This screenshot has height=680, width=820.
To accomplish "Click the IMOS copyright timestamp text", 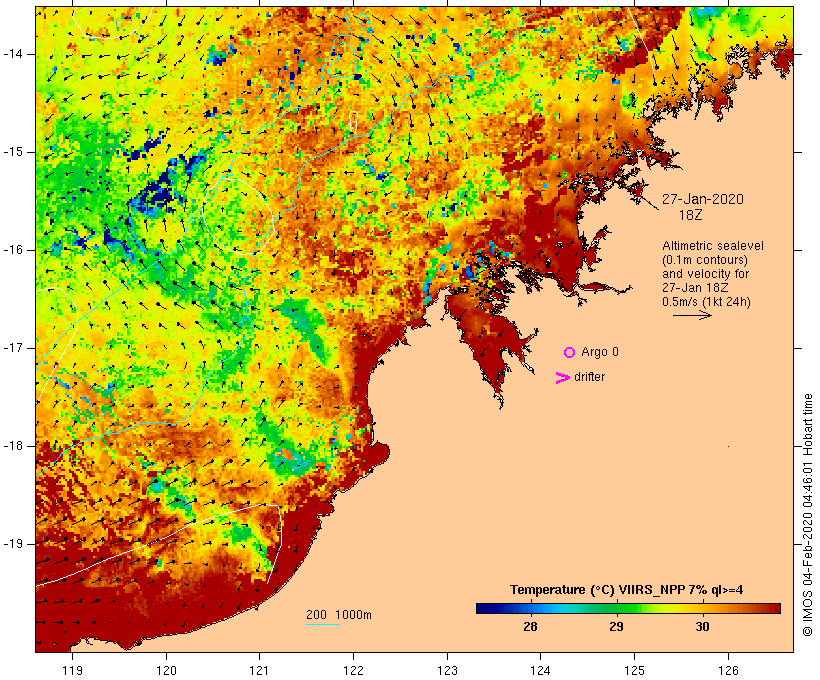I will pos(807,515).
